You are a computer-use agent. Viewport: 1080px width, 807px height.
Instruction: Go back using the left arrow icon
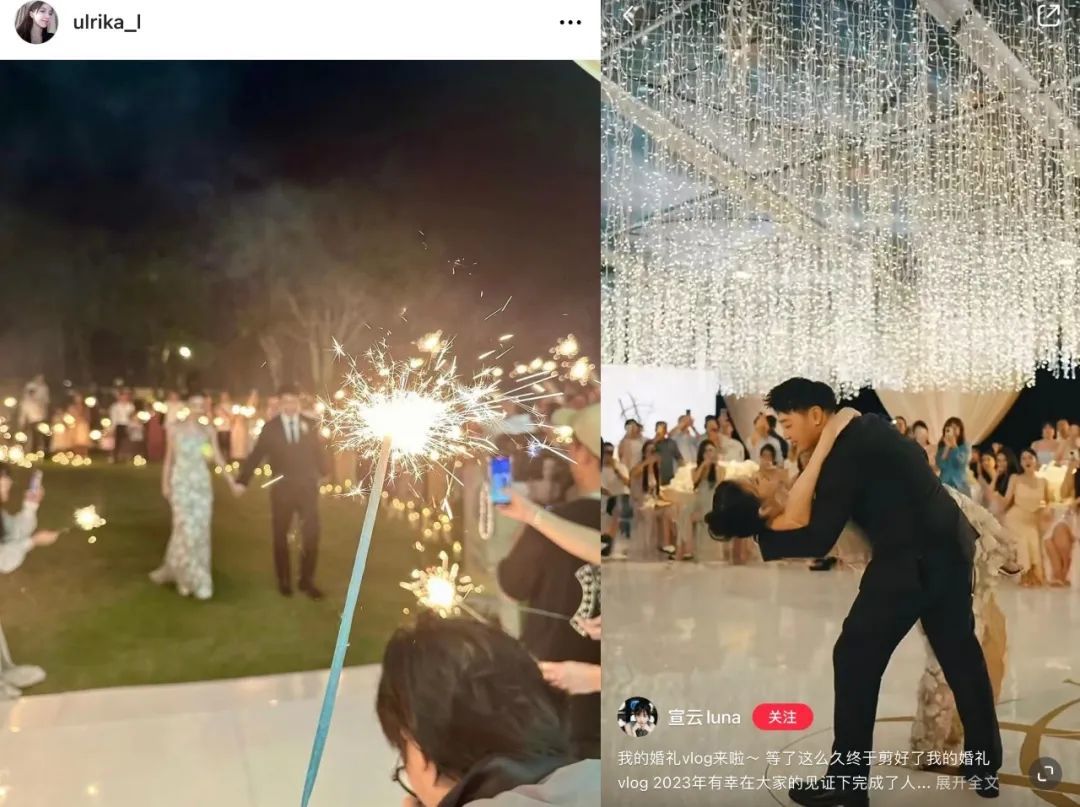(628, 15)
